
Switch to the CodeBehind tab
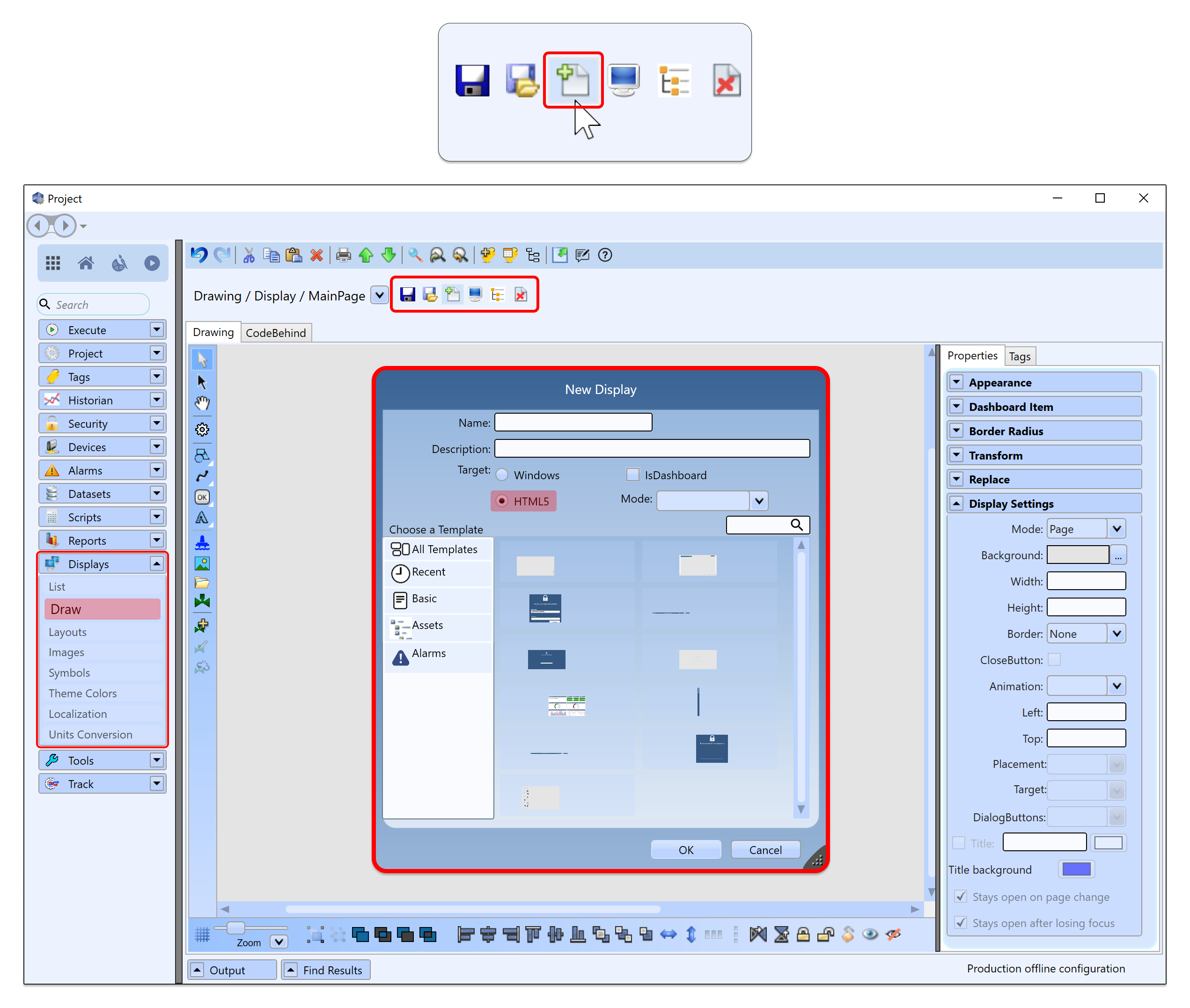[276, 333]
